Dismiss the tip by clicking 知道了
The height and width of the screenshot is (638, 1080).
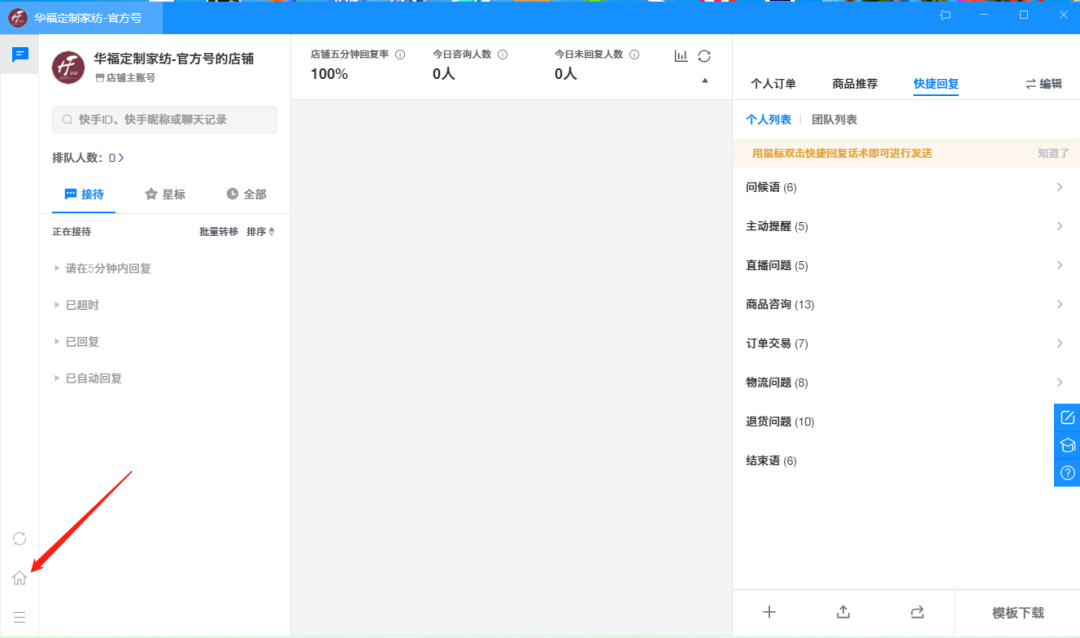click(1053, 154)
